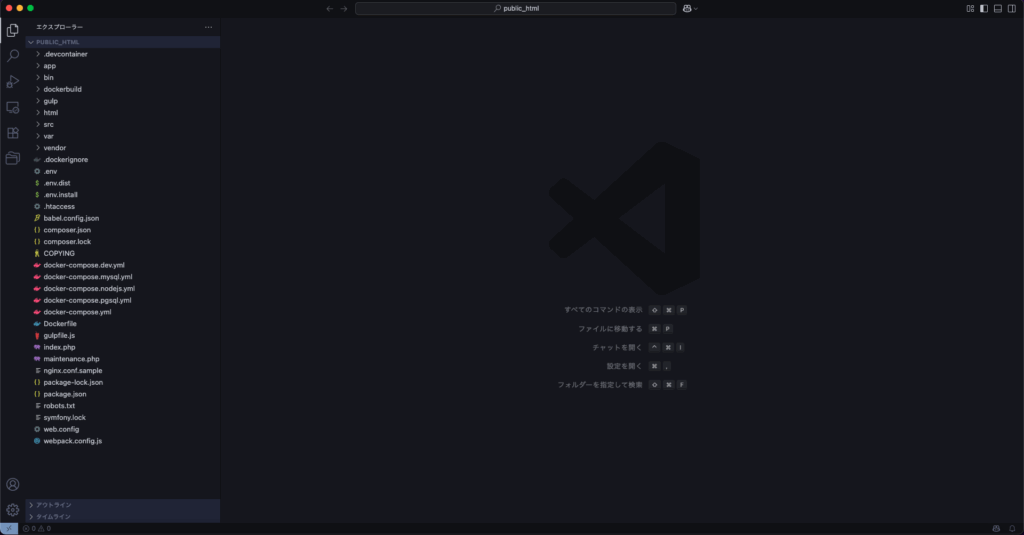The height and width of the screenshot is (535, 1024).
Task: Open the Dockerfile
Action: coord(123,324)
